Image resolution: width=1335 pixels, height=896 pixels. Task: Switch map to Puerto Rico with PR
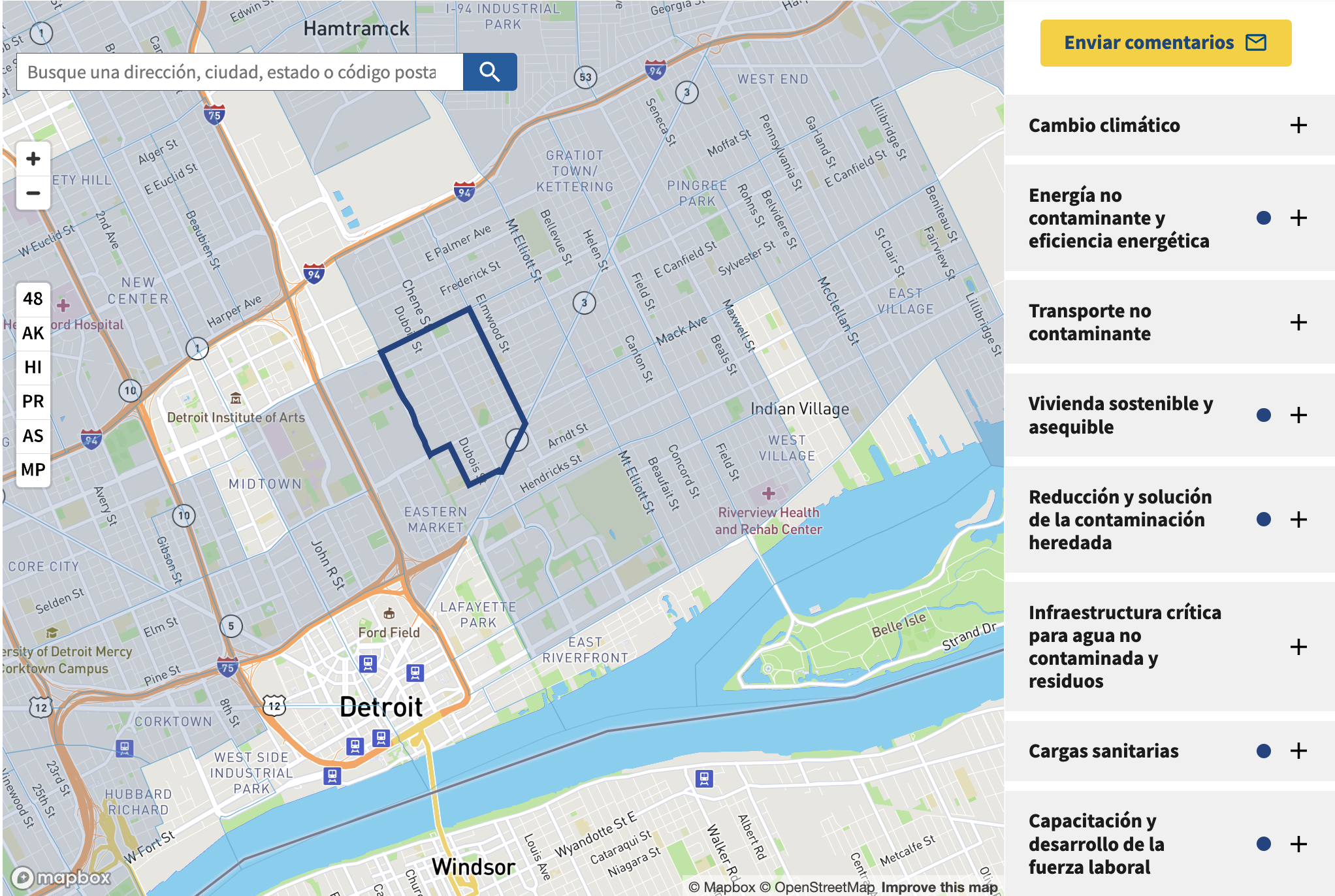pyautogui.click(x=33, y=401)
